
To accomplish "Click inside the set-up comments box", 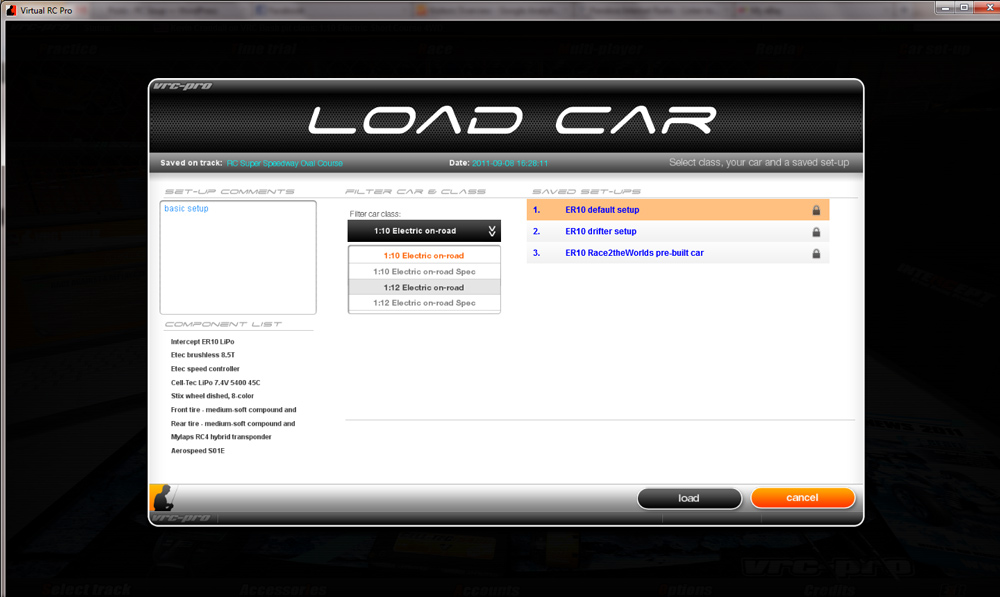I will point(238,258).
